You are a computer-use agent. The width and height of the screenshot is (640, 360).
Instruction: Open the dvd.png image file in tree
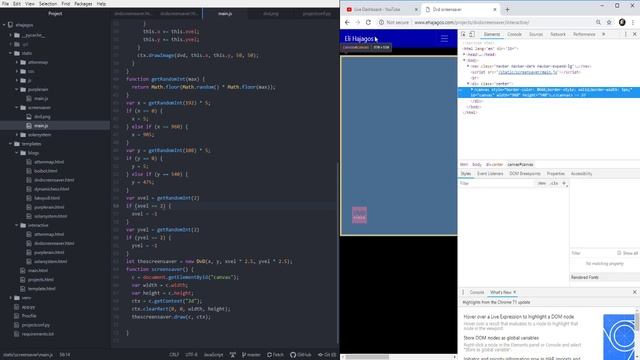[42, 117]
